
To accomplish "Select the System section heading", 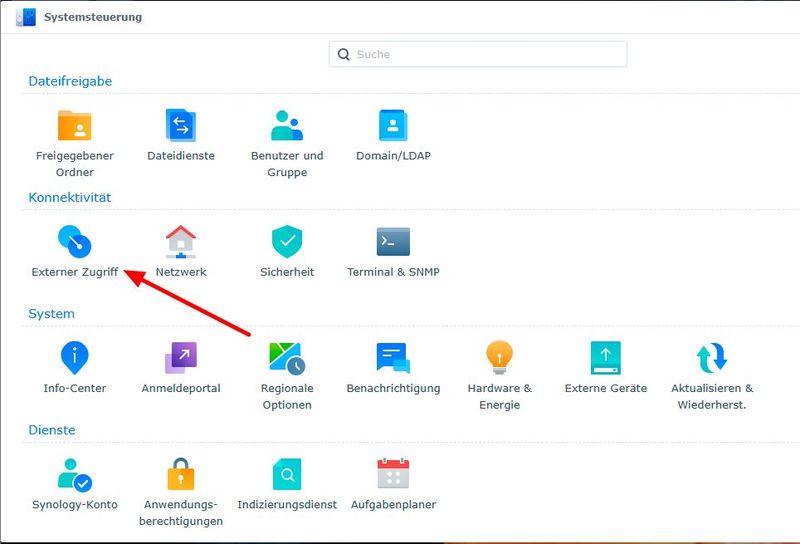I will [51, 314].
